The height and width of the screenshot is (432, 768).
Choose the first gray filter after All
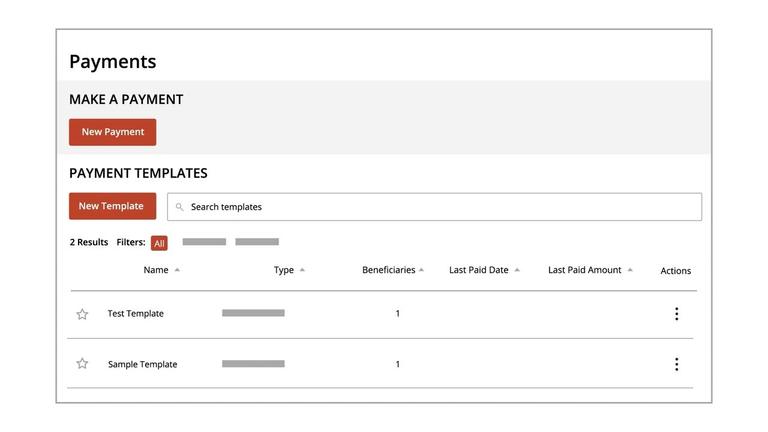click(204, 242)
